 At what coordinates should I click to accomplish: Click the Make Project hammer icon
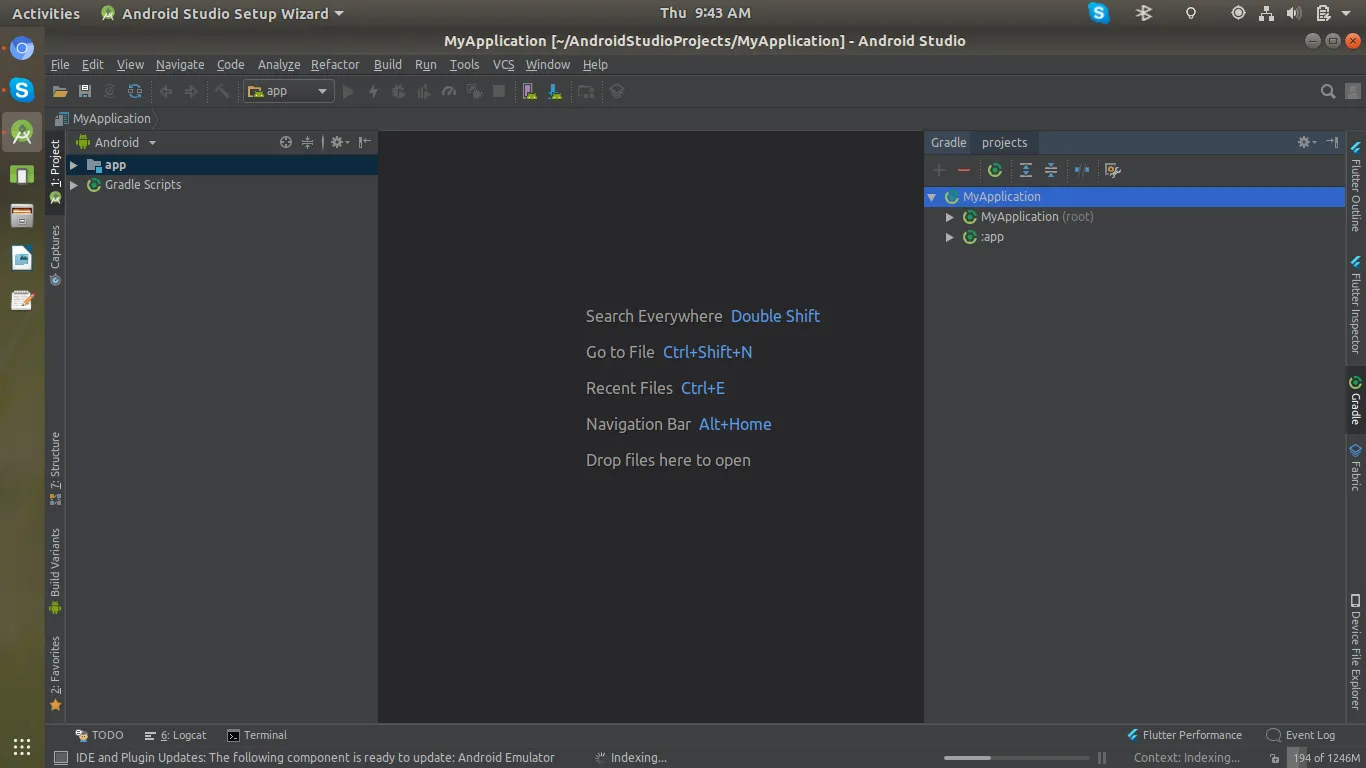pyautogui.click(x=222, y=91)
